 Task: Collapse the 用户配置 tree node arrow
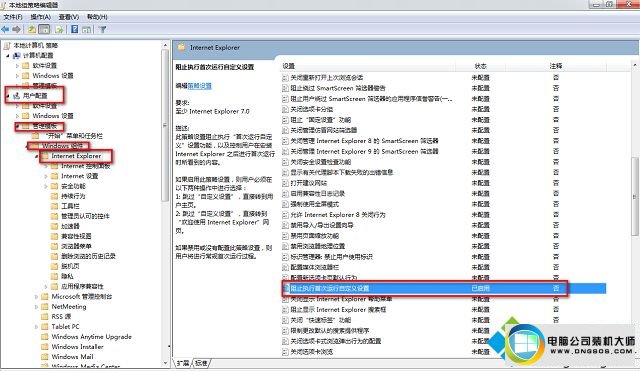click(x=8, y=96)
